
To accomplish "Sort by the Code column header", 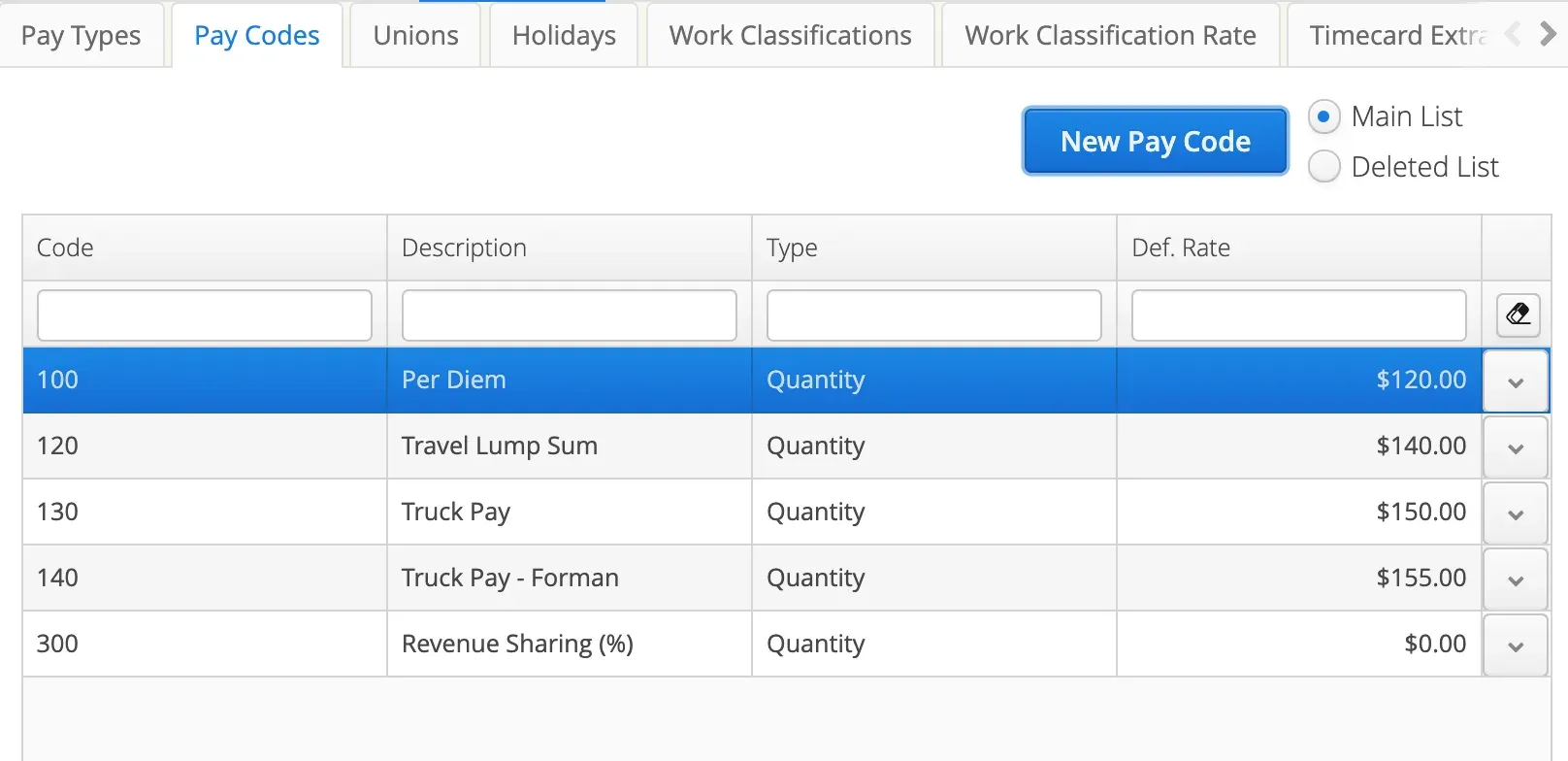I will 205,248.
